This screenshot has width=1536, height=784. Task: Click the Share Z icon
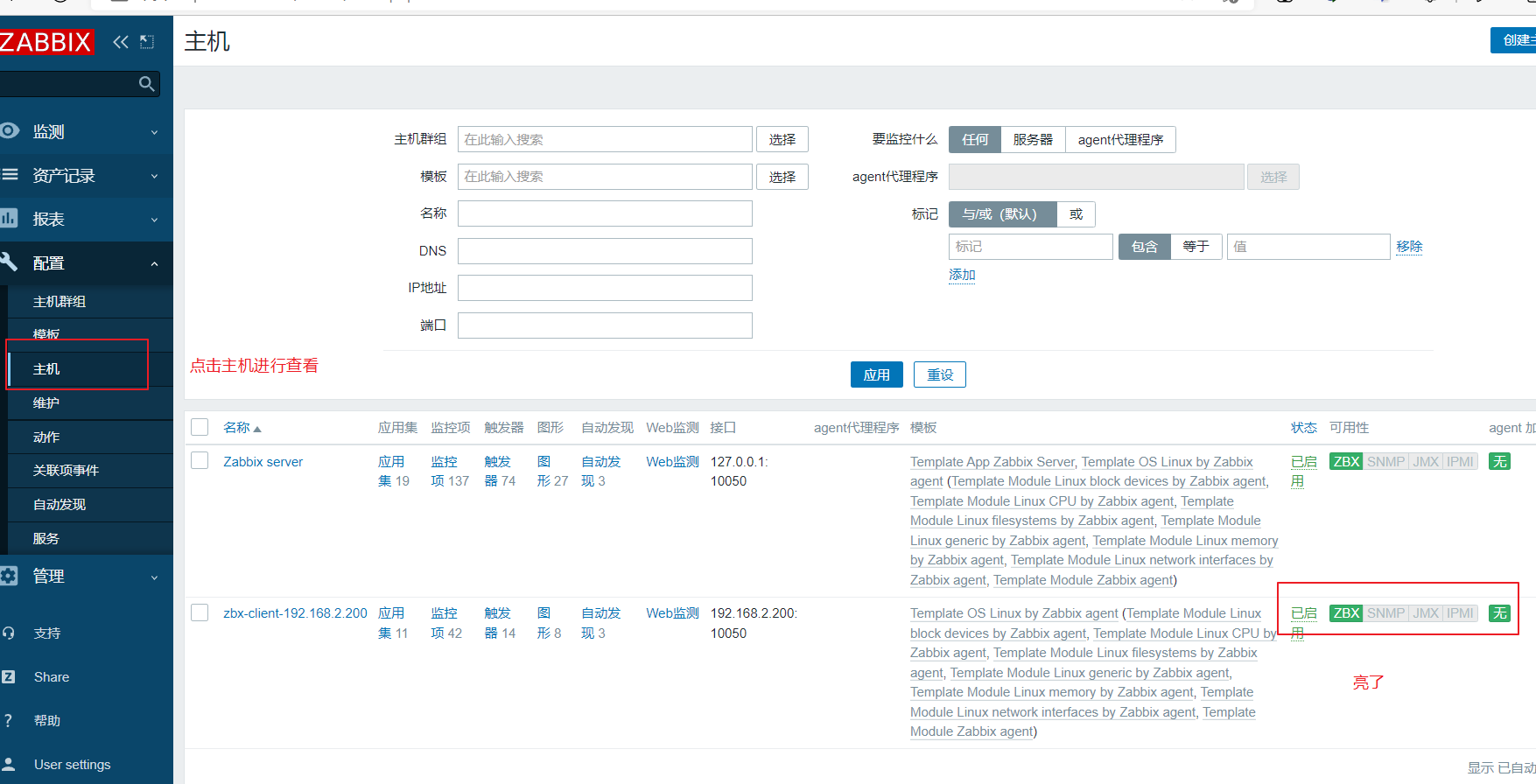tap(9, 676)
